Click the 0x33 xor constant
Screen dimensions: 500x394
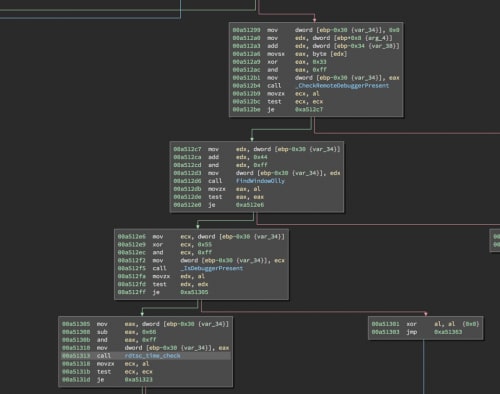click(320, 62)
